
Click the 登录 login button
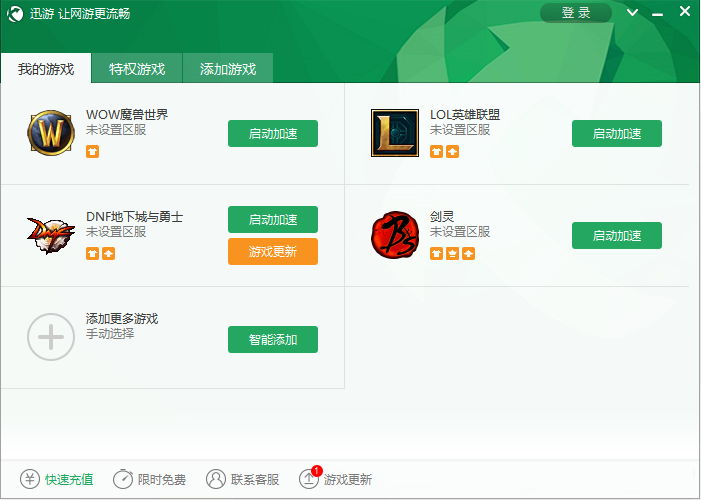point(576,13)
